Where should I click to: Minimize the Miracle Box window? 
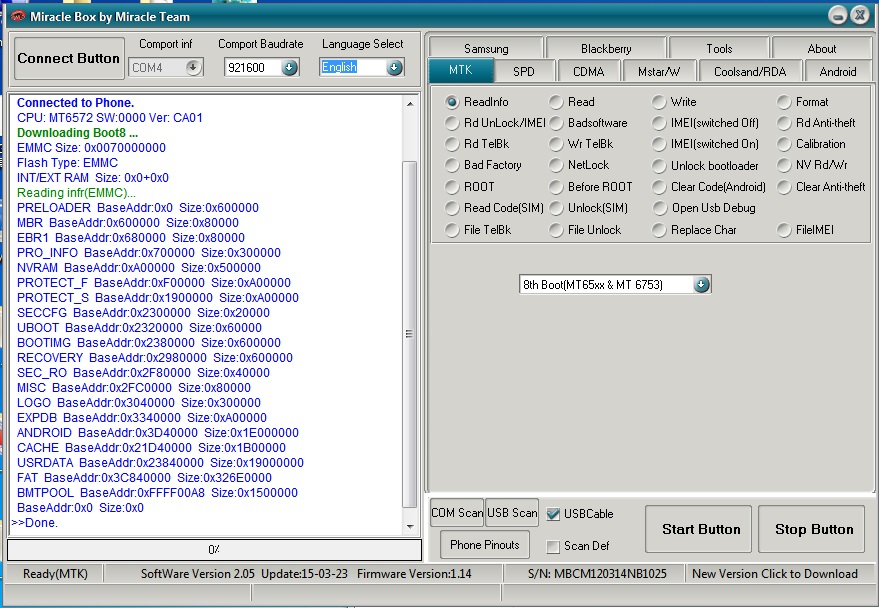tap(838, 16)
